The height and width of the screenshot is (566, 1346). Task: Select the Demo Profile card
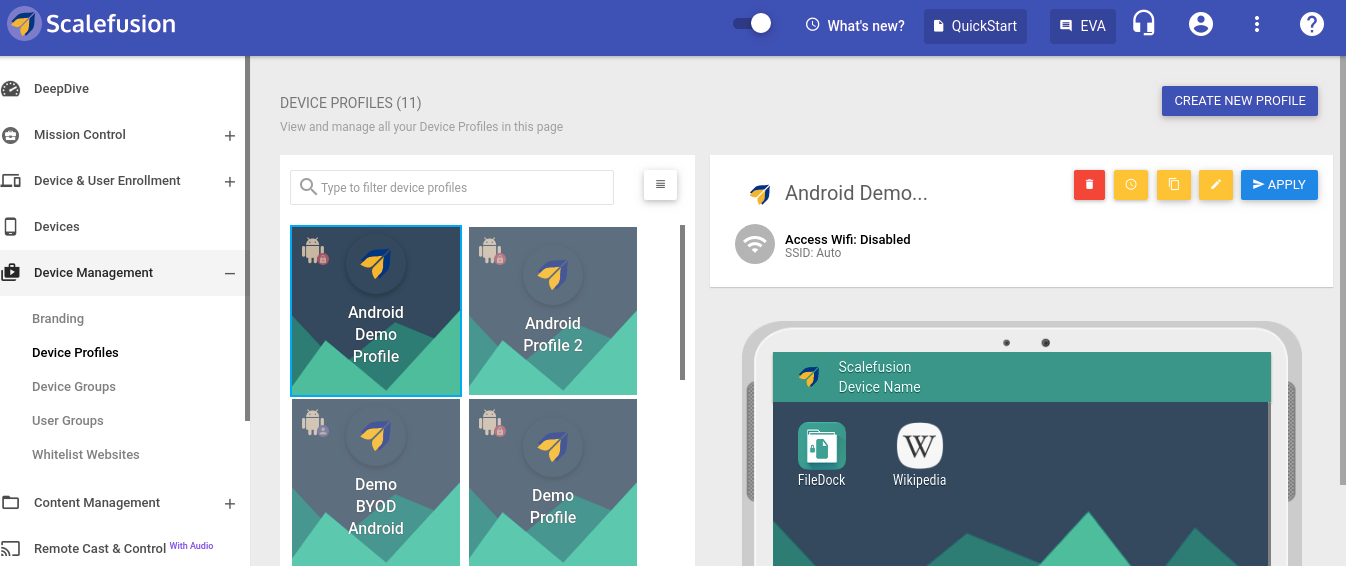click(553, 483)
